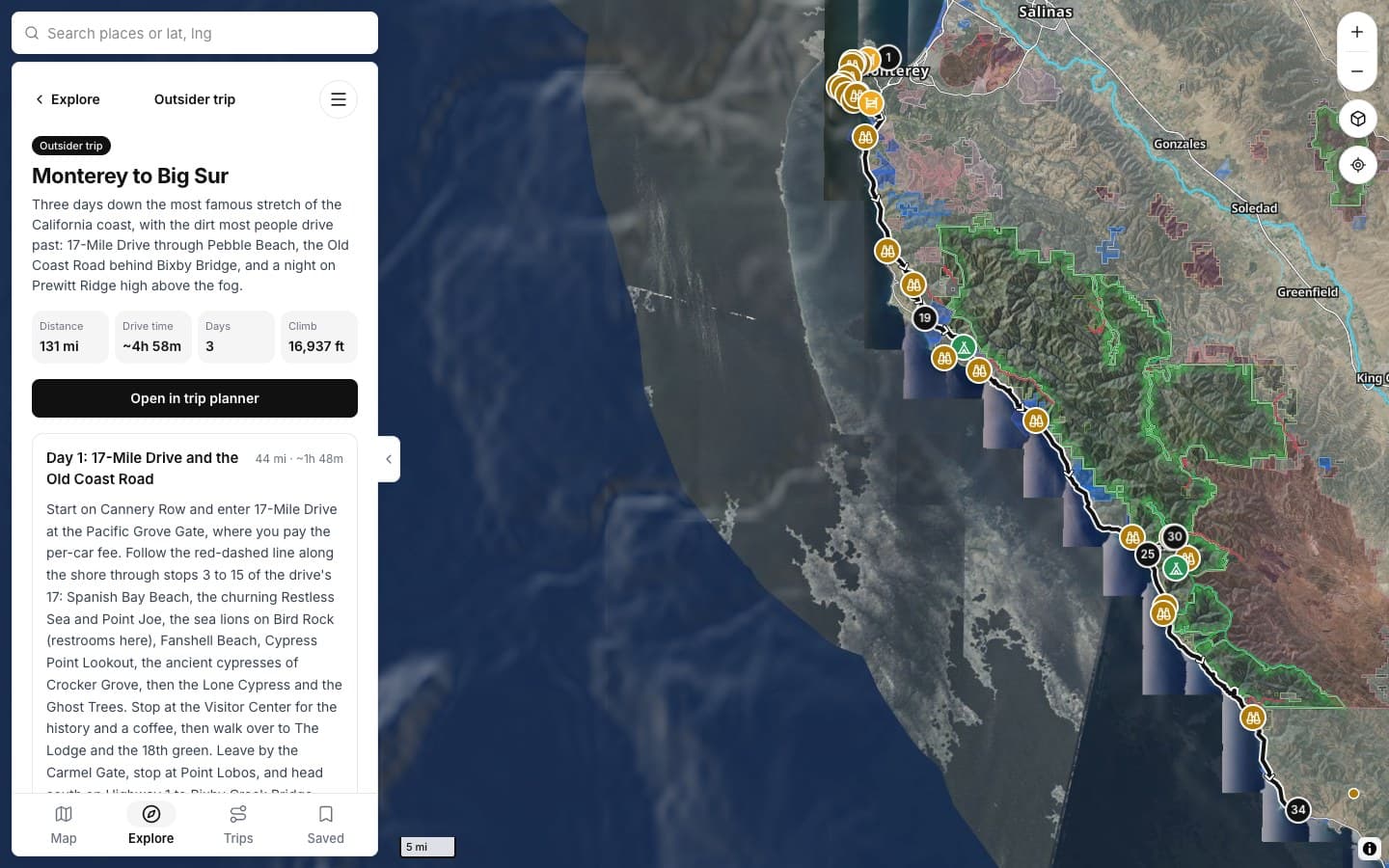Click the Drive time ~4h 58m stat
The height and width of the screenshot is (868, 1389).
[153, 337]
